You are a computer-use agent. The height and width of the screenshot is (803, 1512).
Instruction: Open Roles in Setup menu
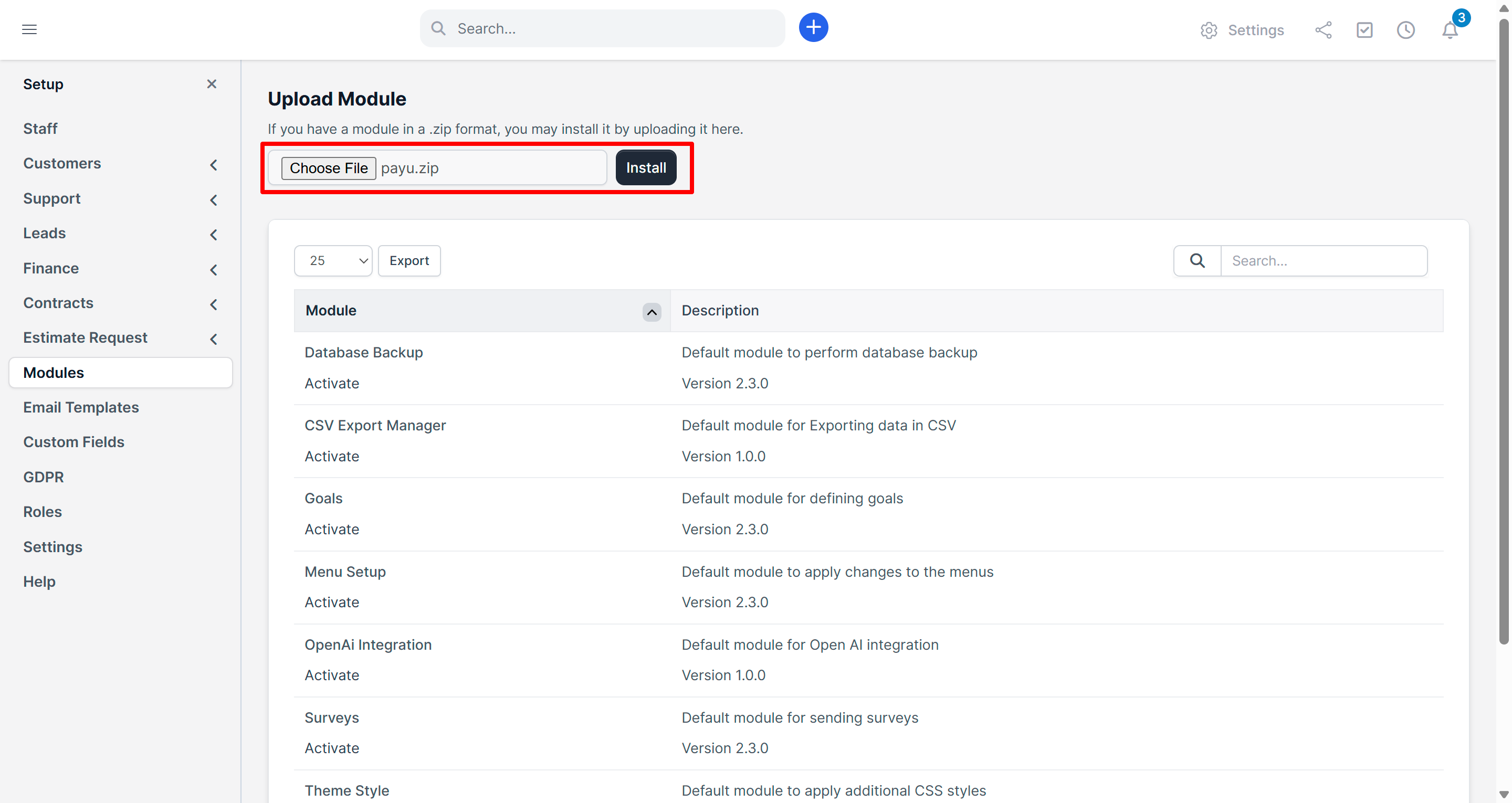point(42,512)
